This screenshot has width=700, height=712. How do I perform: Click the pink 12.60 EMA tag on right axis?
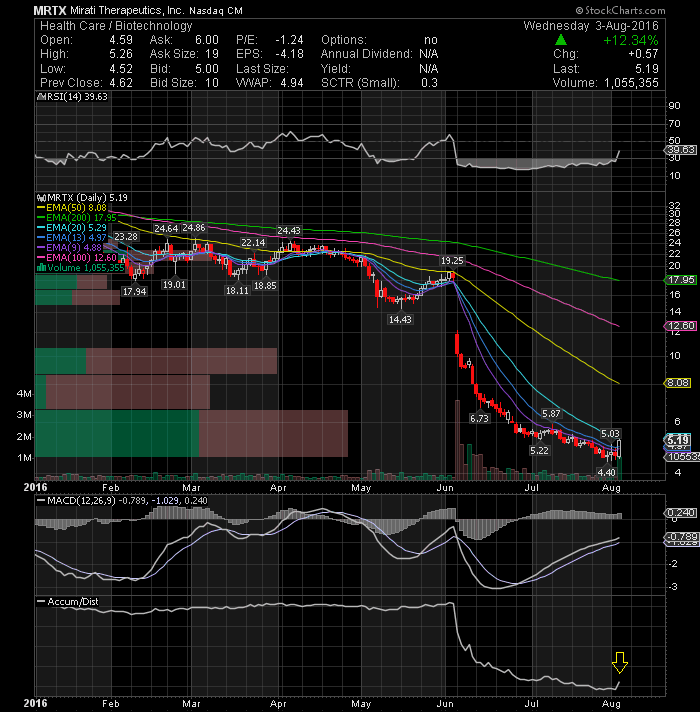click(x=681, y=326)
